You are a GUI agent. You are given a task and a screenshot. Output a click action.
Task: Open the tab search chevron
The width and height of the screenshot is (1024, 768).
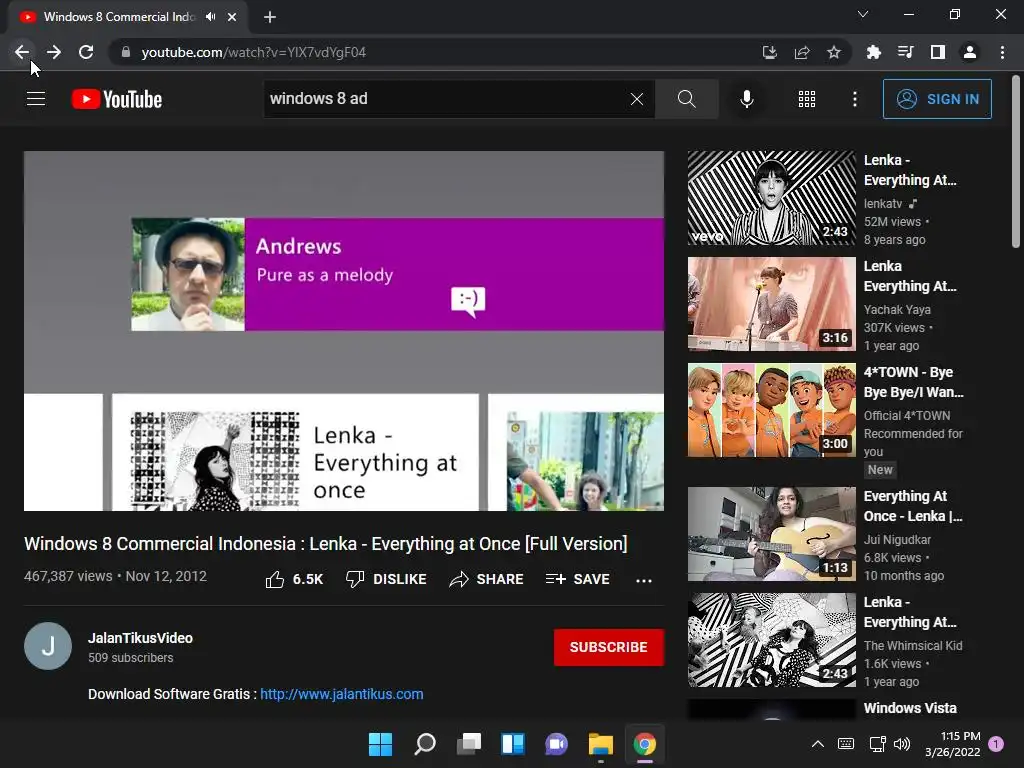[863, 14]
